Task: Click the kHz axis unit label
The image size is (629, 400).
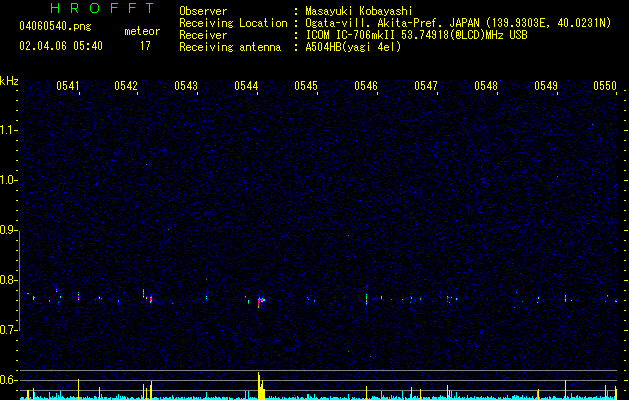Action: pyautogui.click(x=9, y=81)
